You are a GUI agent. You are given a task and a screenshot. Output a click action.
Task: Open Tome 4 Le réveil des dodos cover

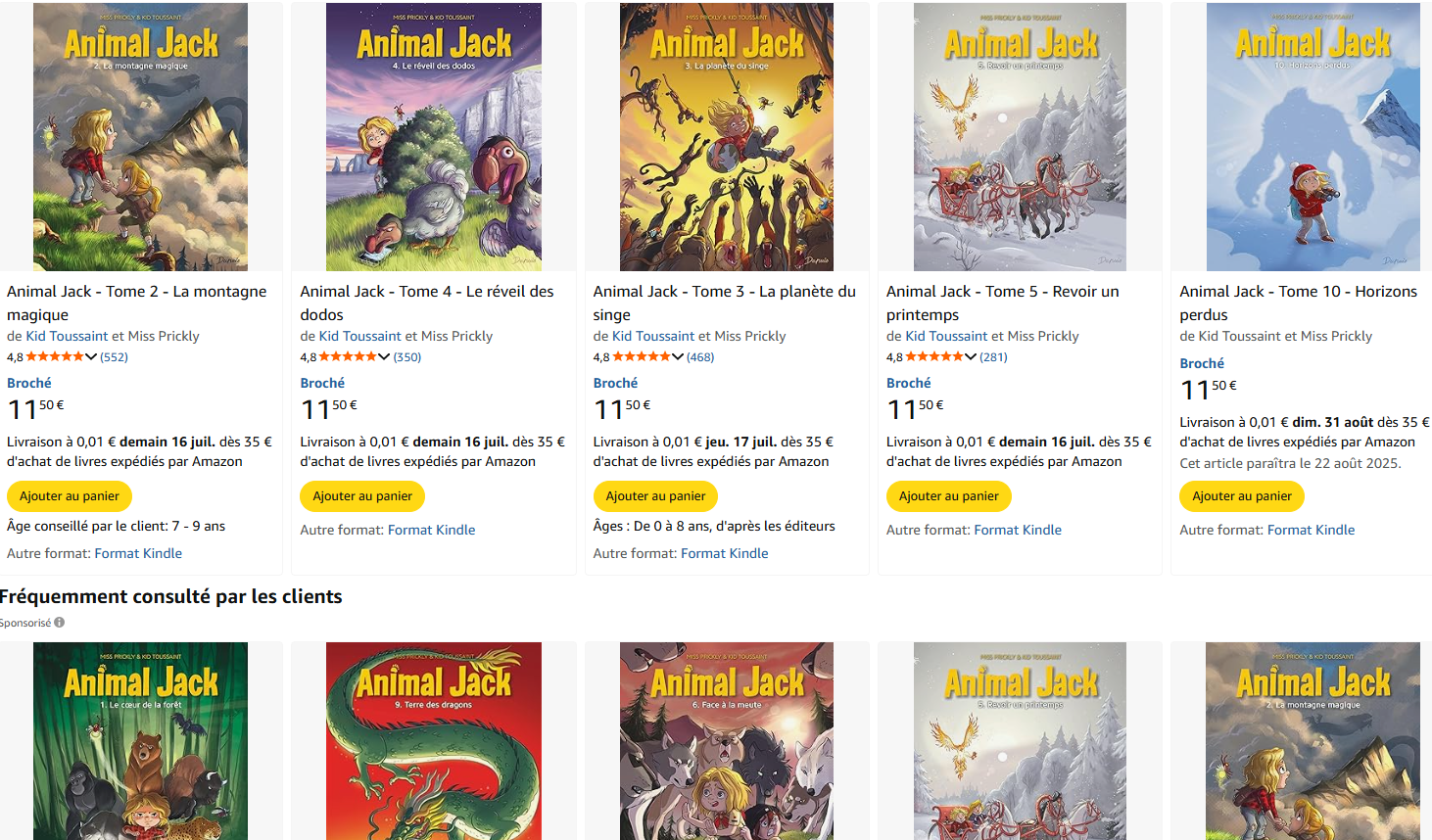433,137
